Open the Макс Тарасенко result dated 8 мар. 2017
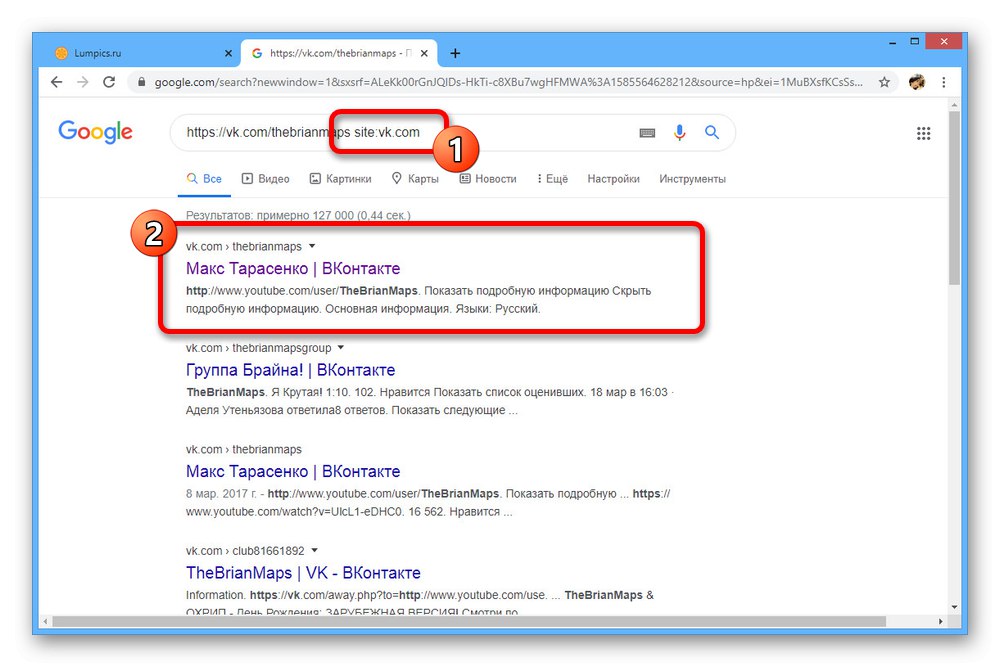 293,471
